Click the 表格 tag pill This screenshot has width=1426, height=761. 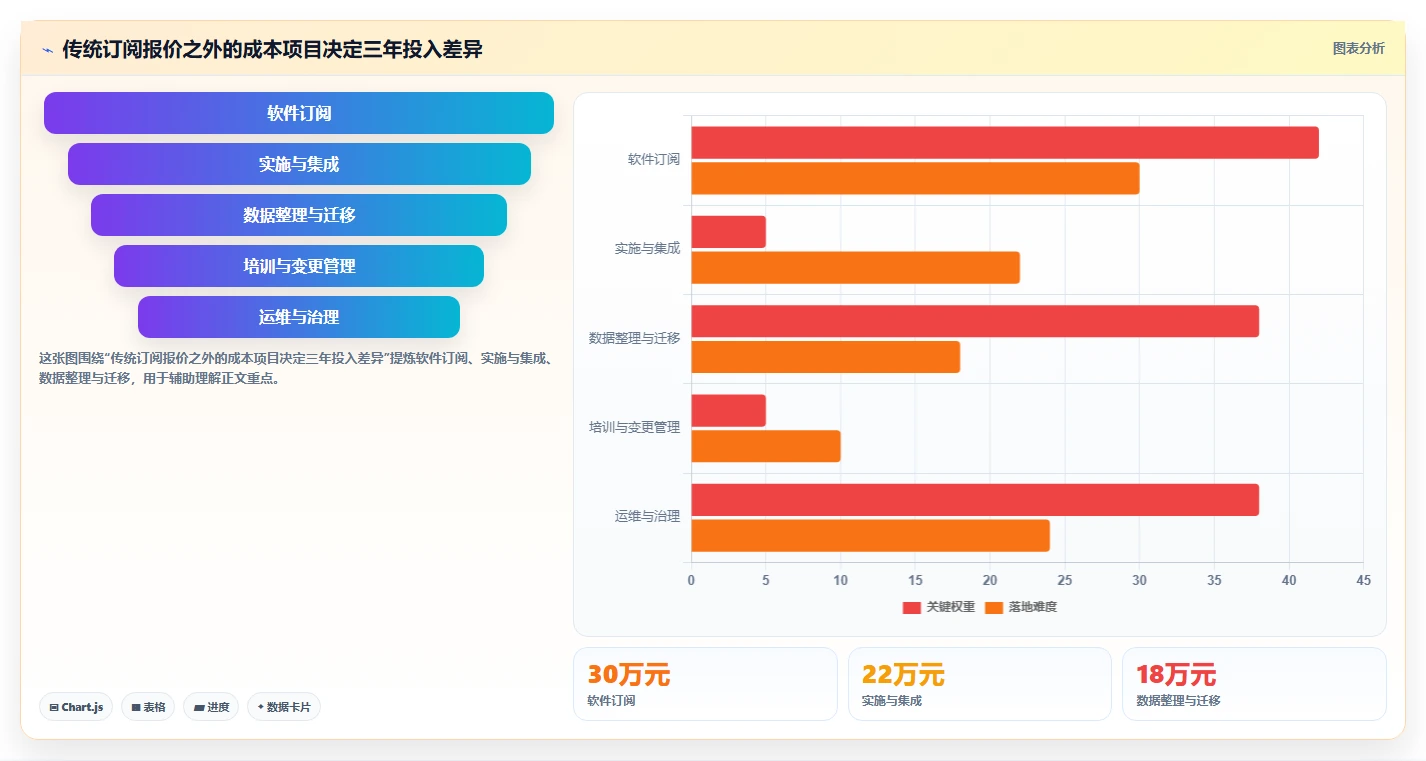[x=148, y=707]
